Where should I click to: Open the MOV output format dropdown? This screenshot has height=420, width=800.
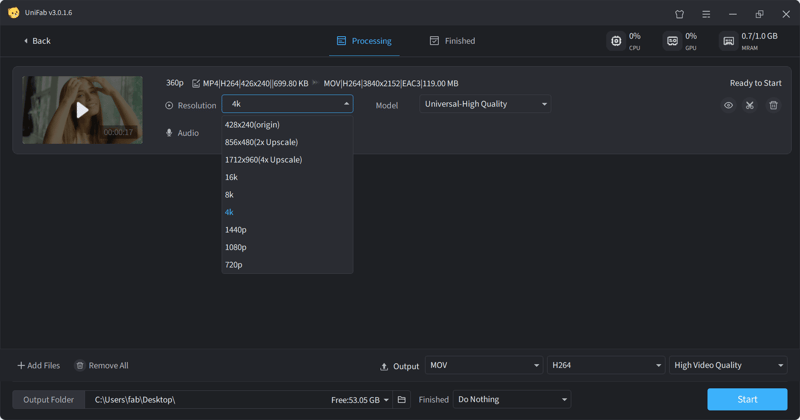click(483, 365)
